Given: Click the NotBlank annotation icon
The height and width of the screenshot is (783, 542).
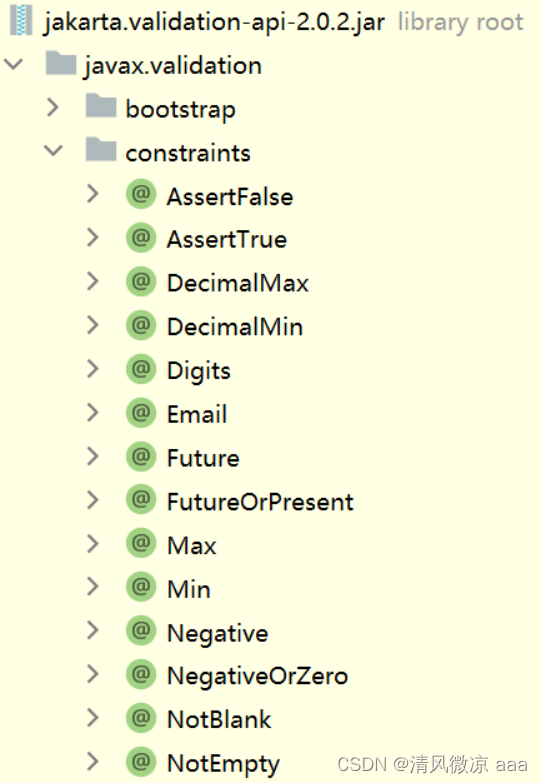Looking at the screenshot, I should pos(141,718).
